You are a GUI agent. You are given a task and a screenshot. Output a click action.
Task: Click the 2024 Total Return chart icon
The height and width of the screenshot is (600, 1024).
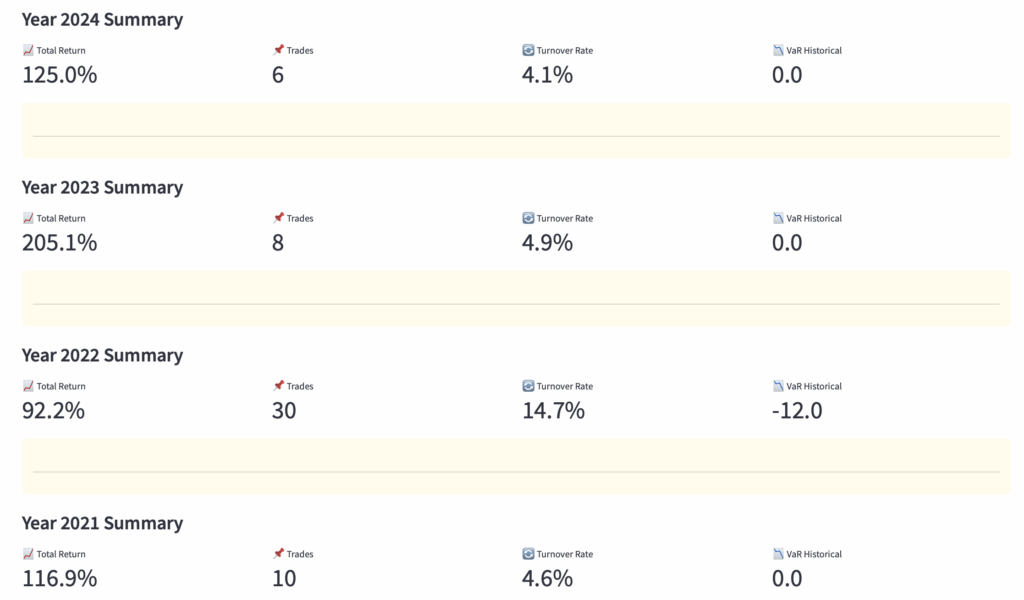(28, 50)
